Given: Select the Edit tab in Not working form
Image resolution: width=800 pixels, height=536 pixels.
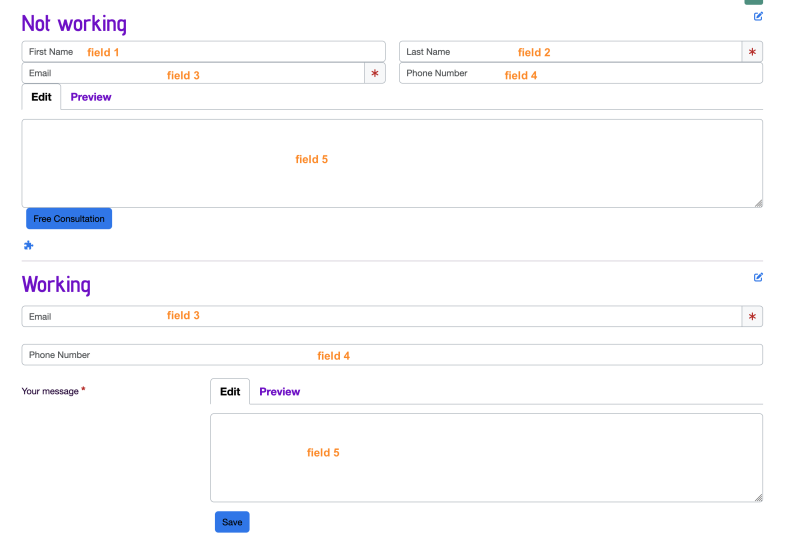Looking at the screenshot, I should tap(41, 97).
